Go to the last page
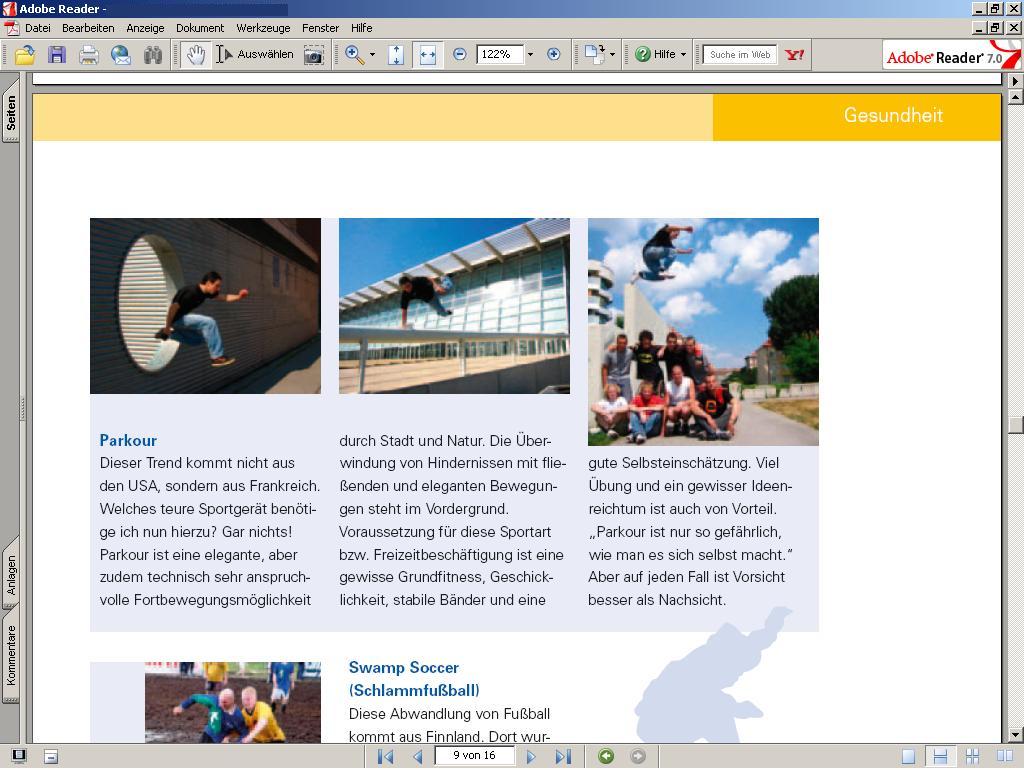Image resolution: width=1024 pixels, height=770 pixels. tap(563, 756)
